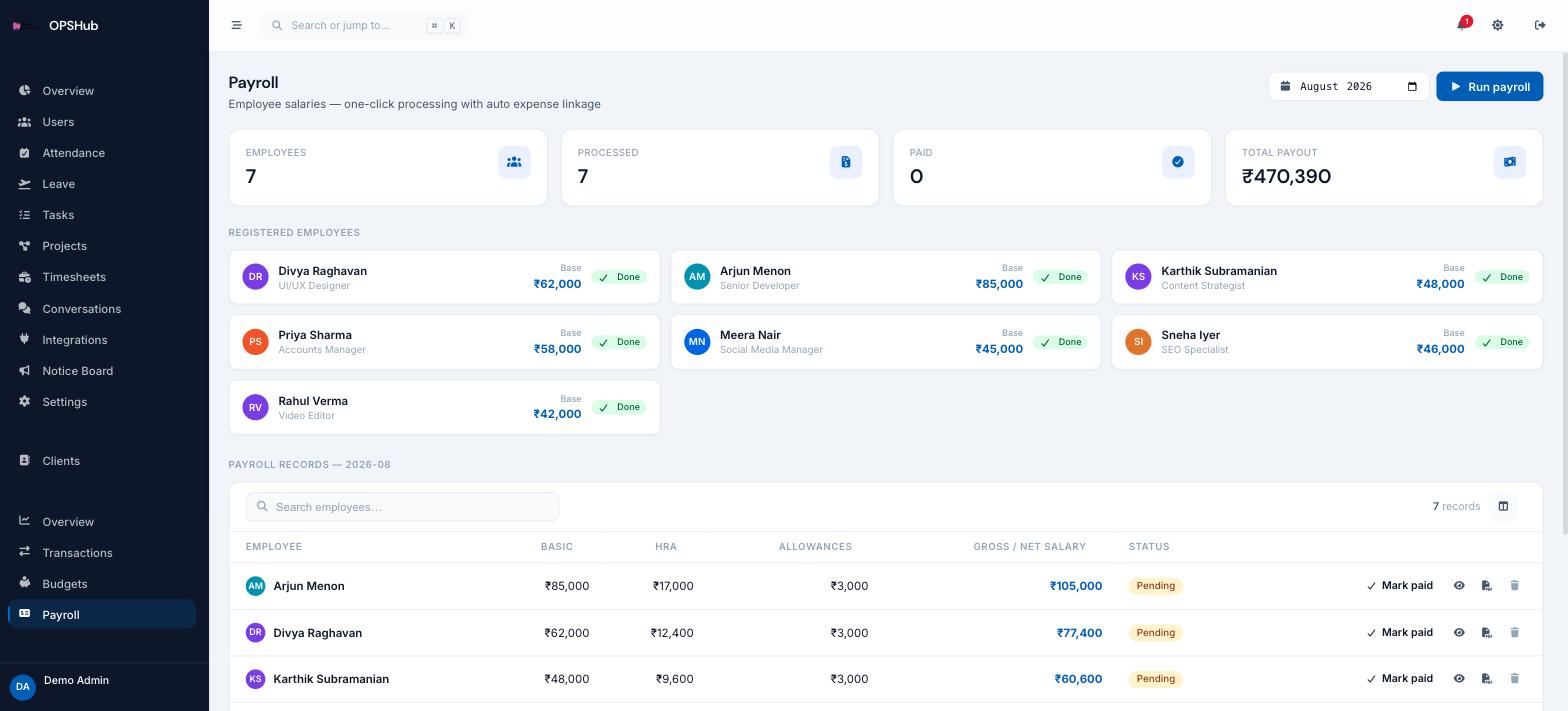Open the Clients page from the sidebar

tap(102, 461)
